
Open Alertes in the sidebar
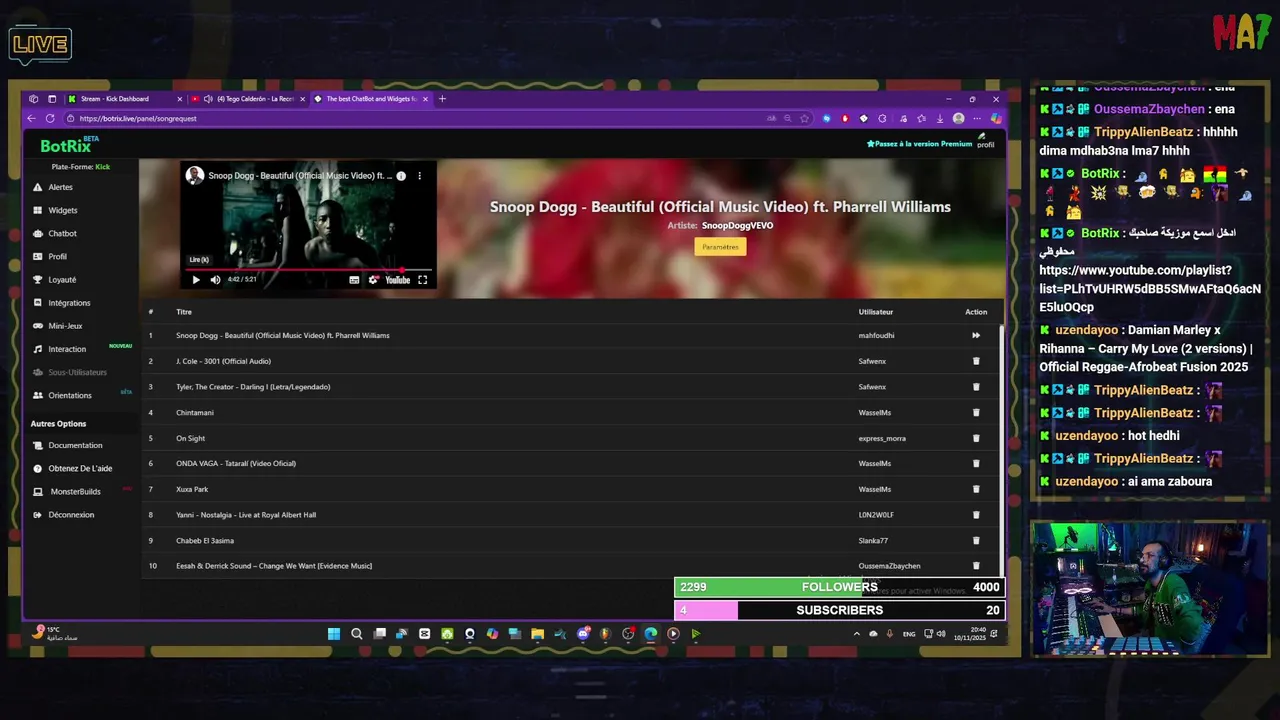click(60, 187)
